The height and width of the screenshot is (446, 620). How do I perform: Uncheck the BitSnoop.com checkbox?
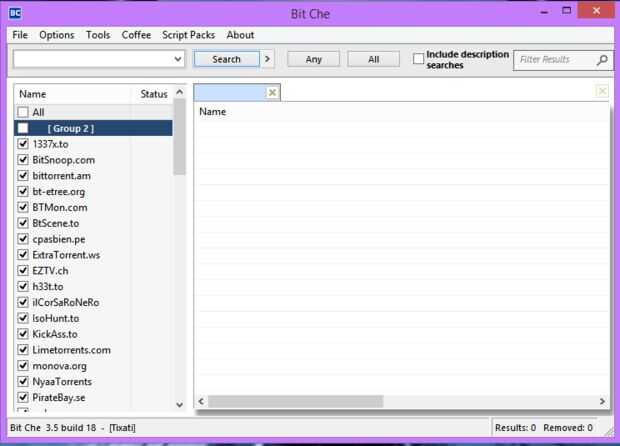23,160
